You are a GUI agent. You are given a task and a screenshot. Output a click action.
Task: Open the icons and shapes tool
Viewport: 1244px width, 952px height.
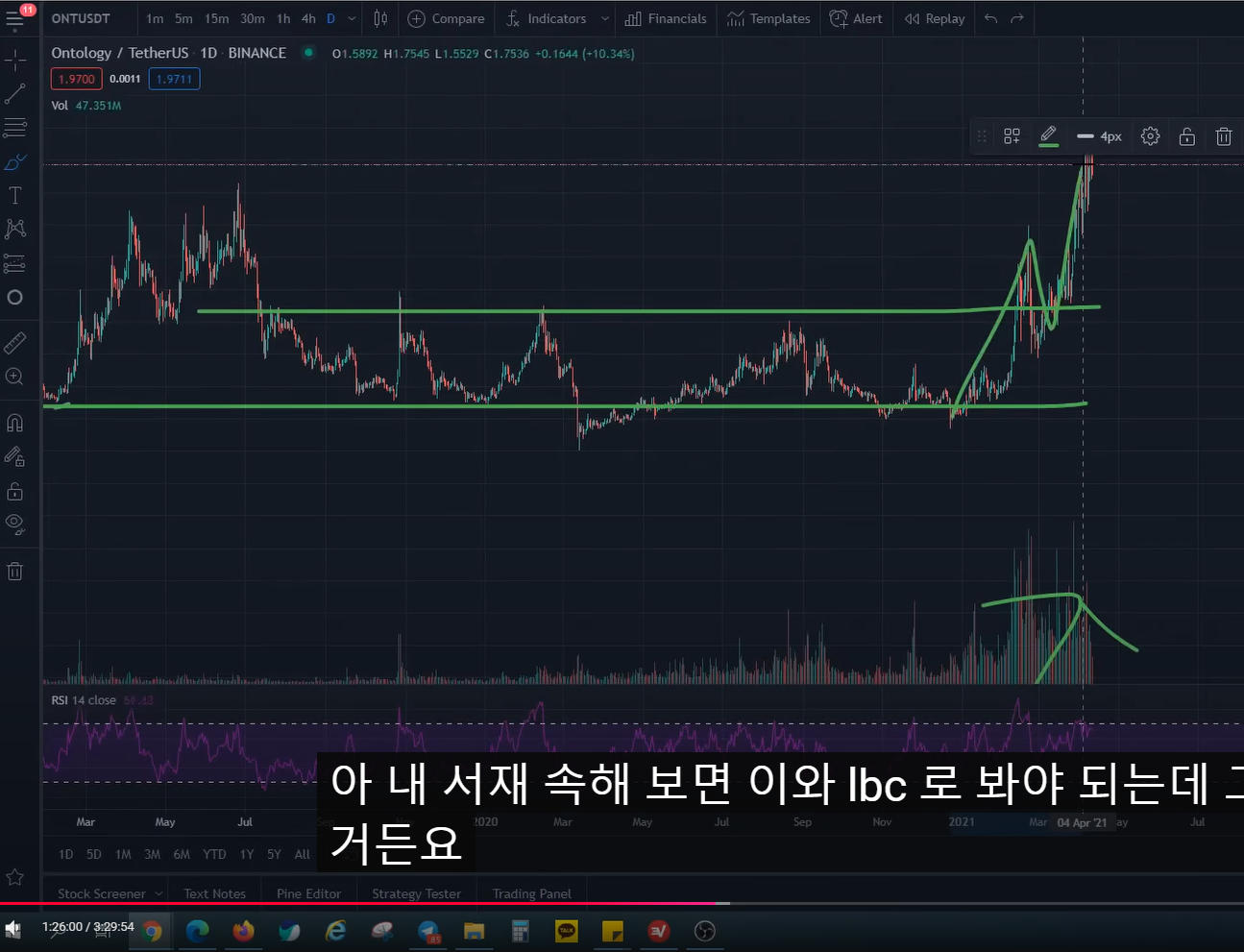pos(15,298)
